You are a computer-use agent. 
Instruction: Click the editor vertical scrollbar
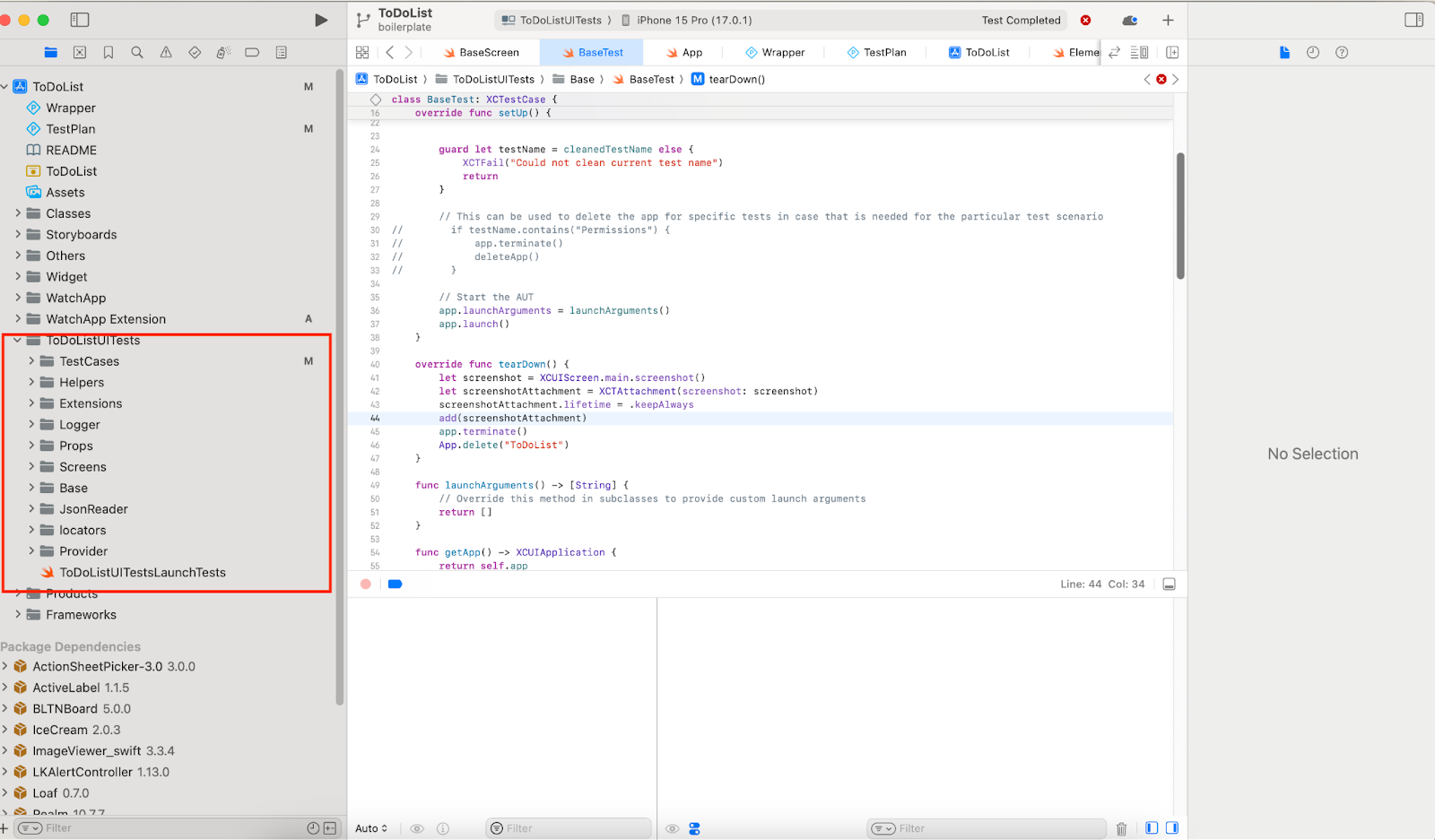[1180, 216]
